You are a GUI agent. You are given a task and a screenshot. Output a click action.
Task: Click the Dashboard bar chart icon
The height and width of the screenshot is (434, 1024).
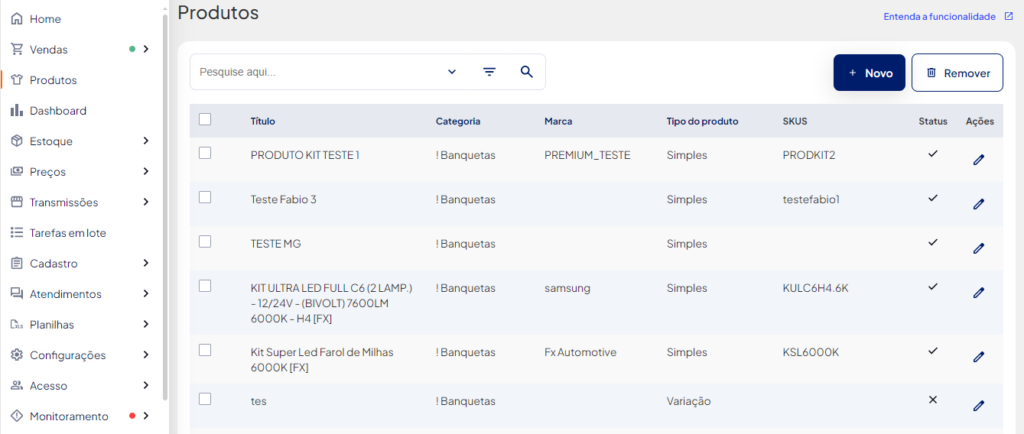[17, 110]
